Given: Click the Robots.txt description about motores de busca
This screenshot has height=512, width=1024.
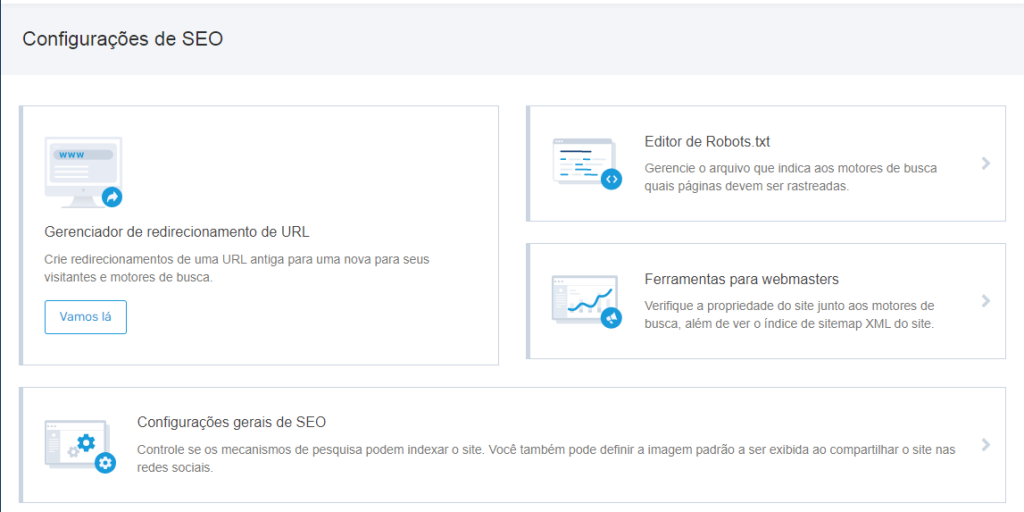Looking at the screenshot, I should pyautogui.click(x=790, y=177).
